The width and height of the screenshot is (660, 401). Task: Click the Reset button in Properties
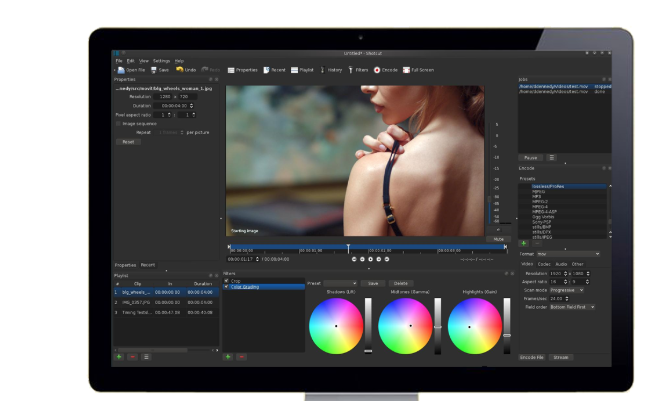128,142
